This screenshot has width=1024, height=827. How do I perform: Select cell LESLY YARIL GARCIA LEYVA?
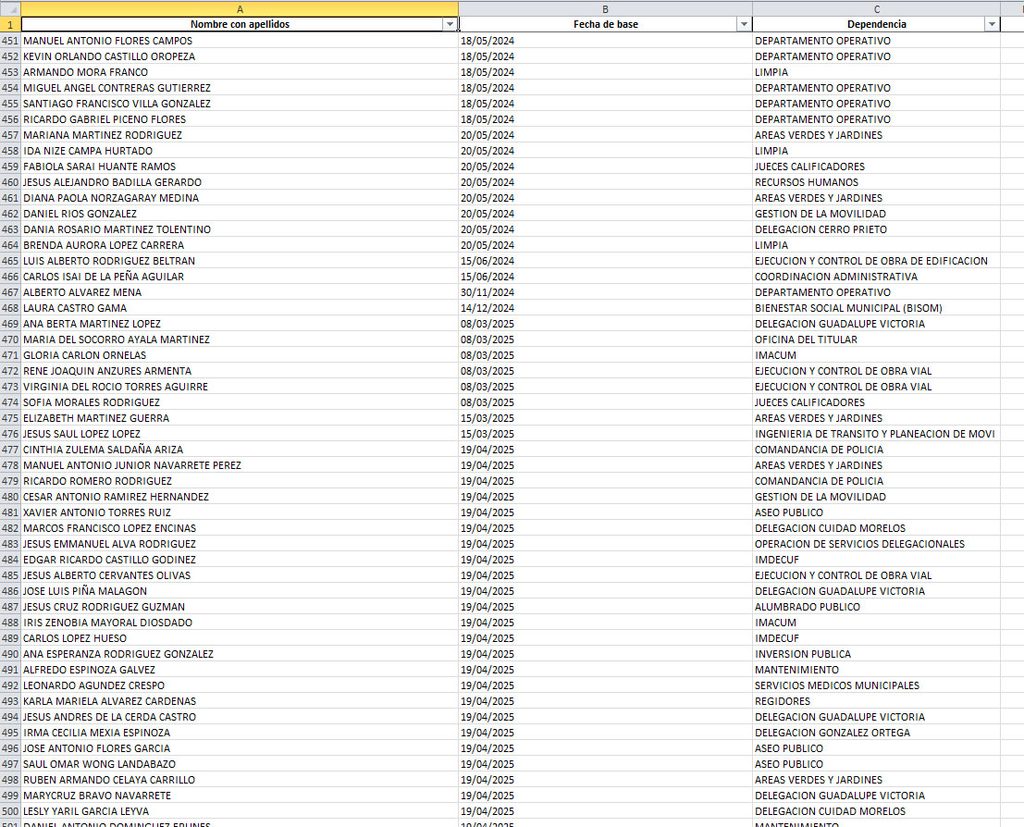click(240, 811)
